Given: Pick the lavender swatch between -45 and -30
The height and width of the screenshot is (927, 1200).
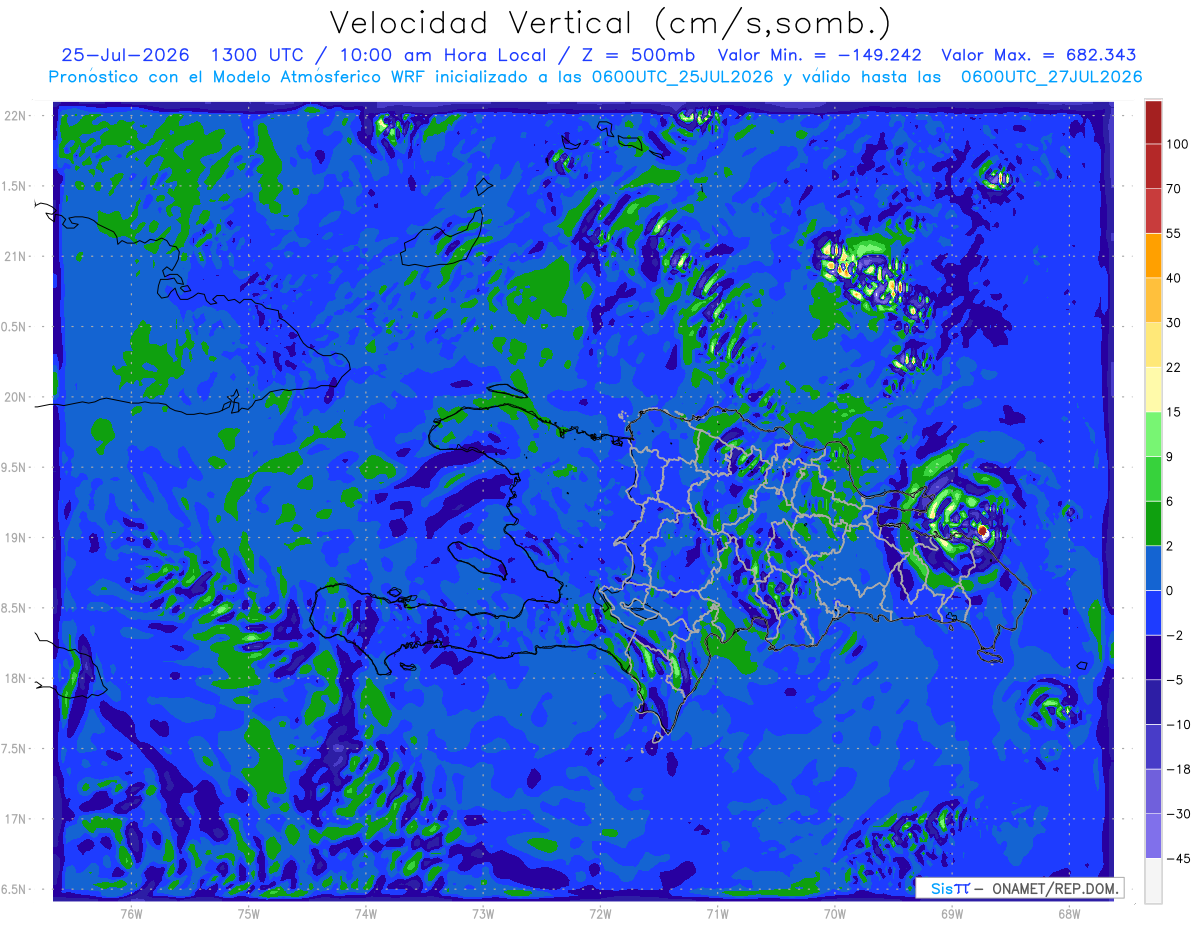Looking at the screenshot, I should point(1154,836).
